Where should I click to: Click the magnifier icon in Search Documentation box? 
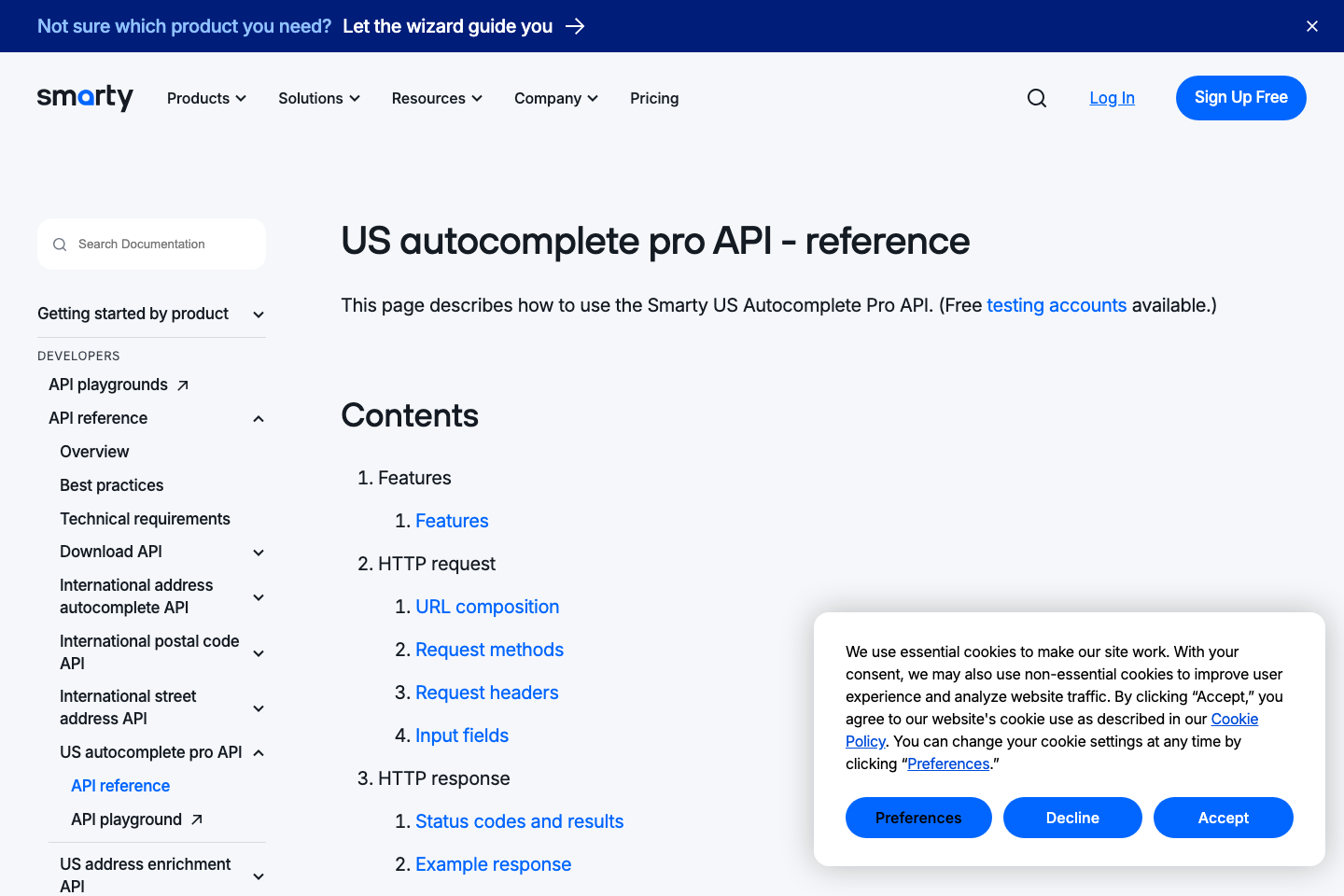click(60, 244)
